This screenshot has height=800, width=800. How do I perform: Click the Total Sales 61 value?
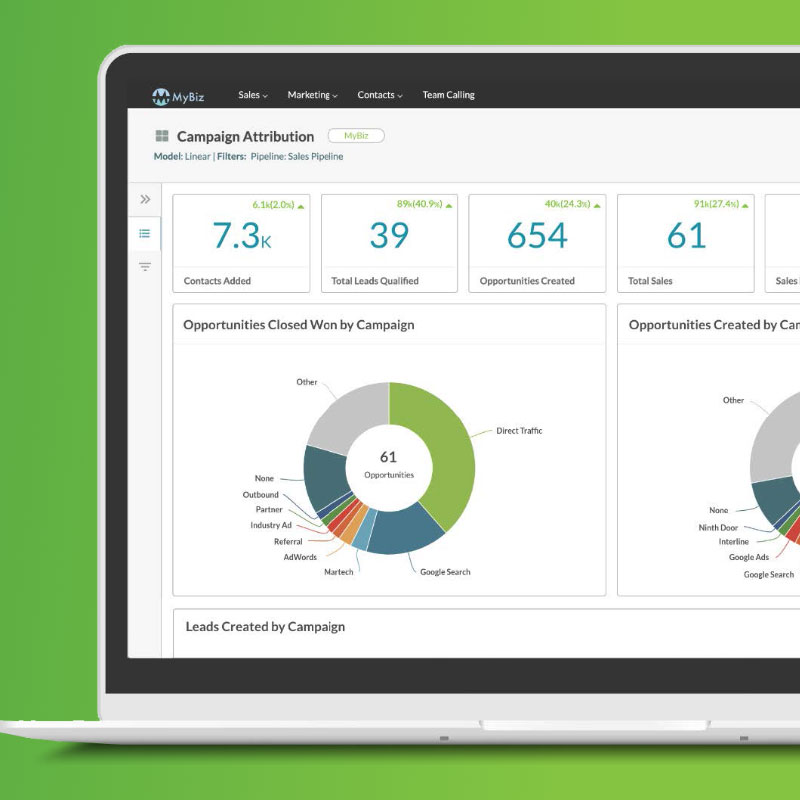pos(686,236)
